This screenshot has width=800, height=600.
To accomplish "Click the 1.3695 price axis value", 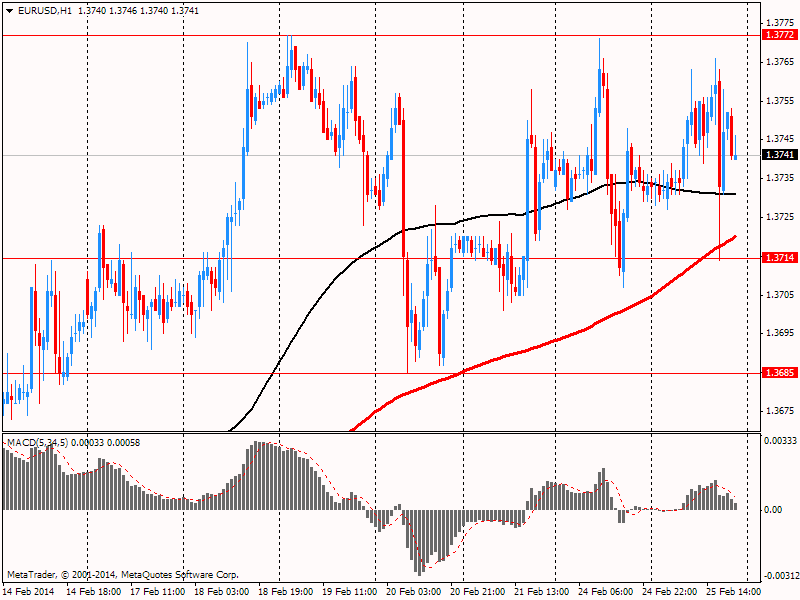I will tap(780, 333).
